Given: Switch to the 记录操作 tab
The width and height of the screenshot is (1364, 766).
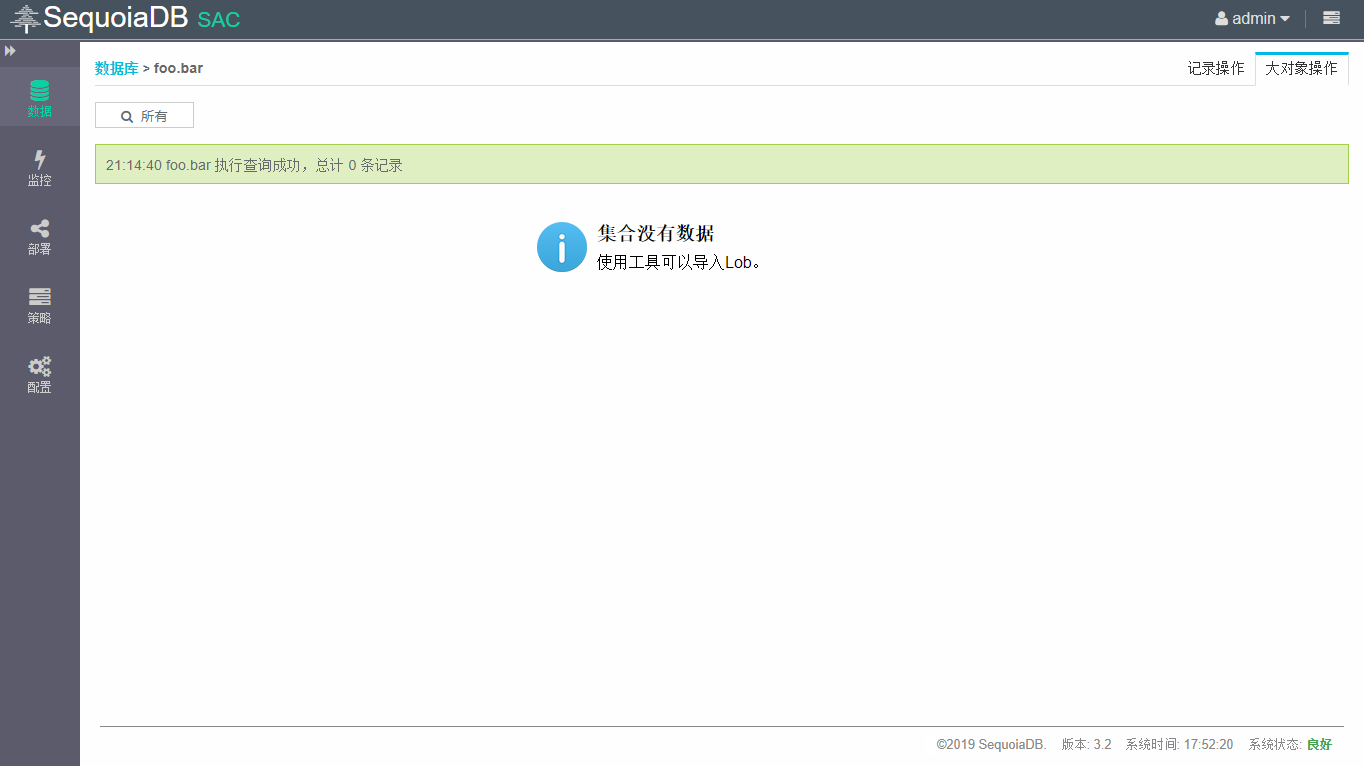Looking at the screenshot, I should click(1215, 68).
